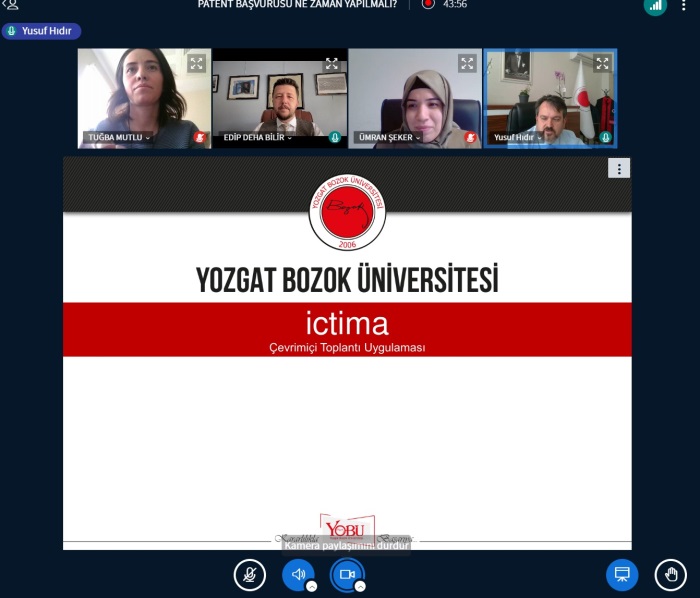Expand TUĞBA MUTLU webcam to fullscreen

click(196, 63)
